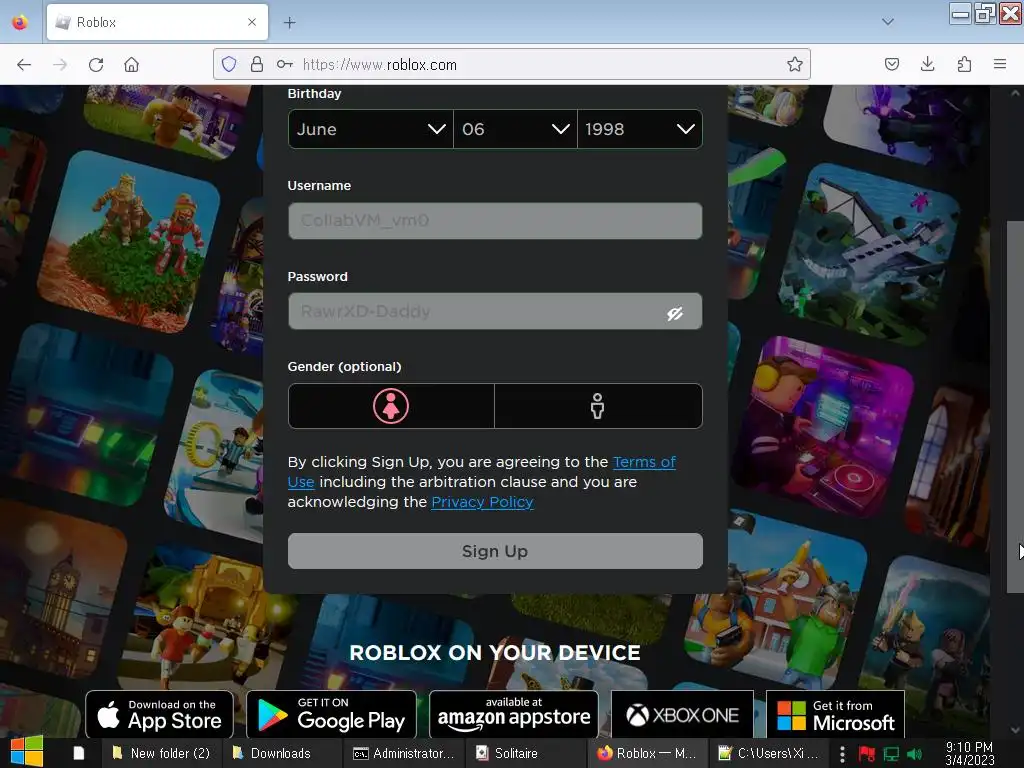Switch to Downloads taskbar window

coord(281,753)
